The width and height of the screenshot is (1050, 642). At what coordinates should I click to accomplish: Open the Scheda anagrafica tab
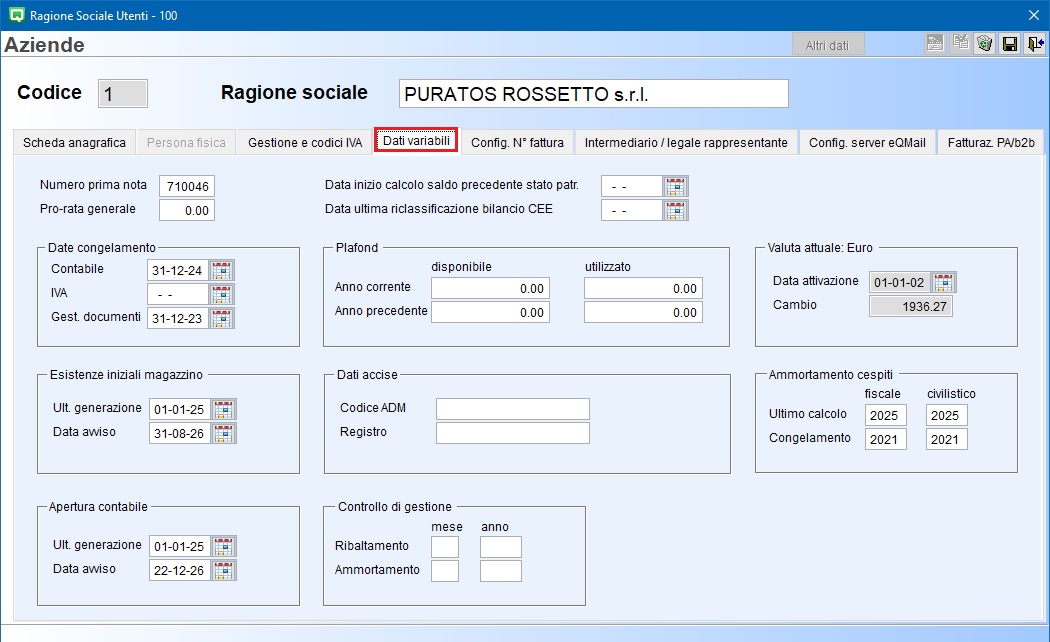coord(74,143)
